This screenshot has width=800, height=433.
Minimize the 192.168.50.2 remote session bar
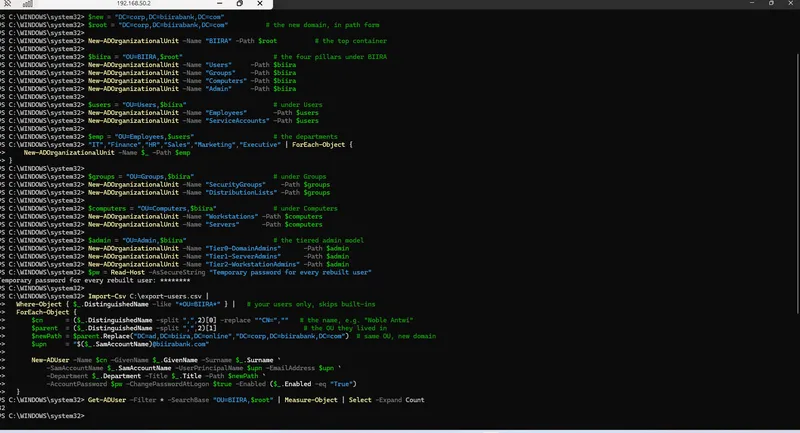[x=219, y=4]
